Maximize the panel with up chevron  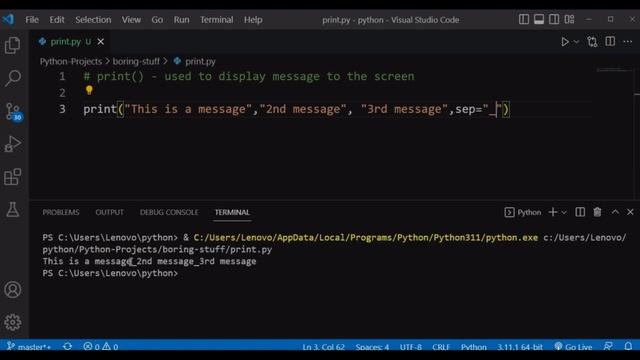pos(615,212)
